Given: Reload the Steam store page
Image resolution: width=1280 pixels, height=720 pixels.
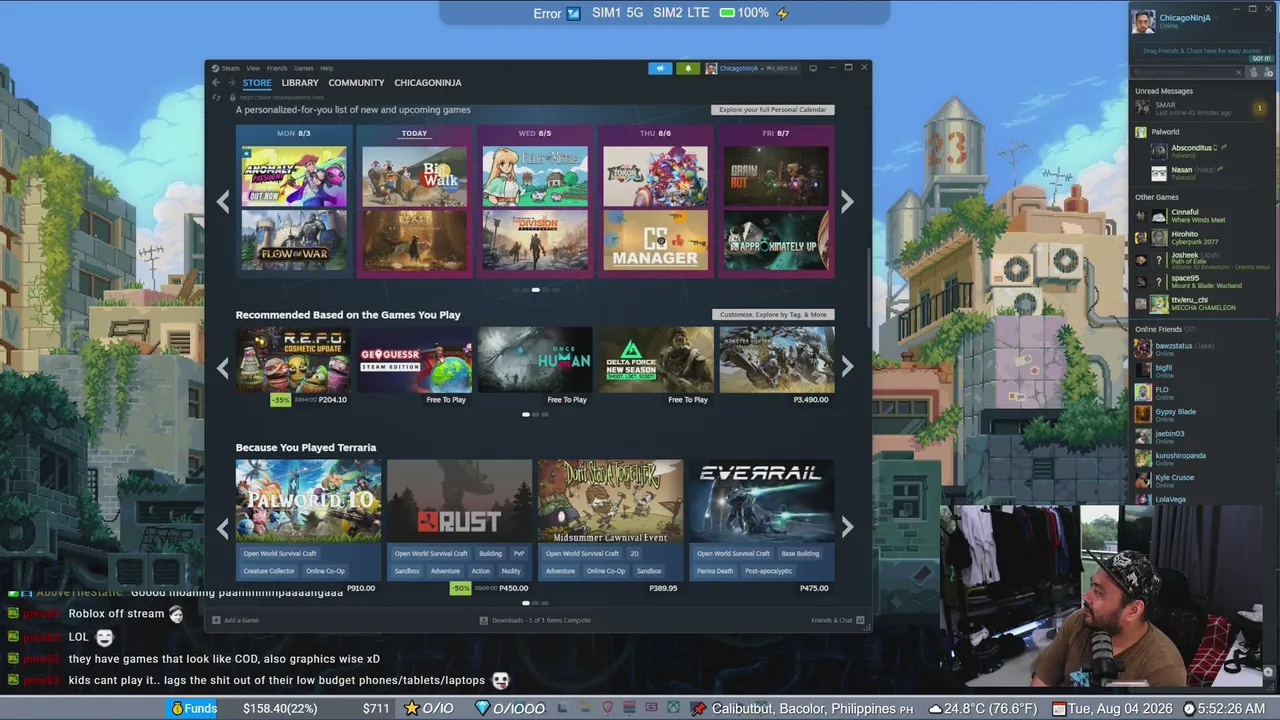Looking at the screenshot, I should [x=217, y=97].
